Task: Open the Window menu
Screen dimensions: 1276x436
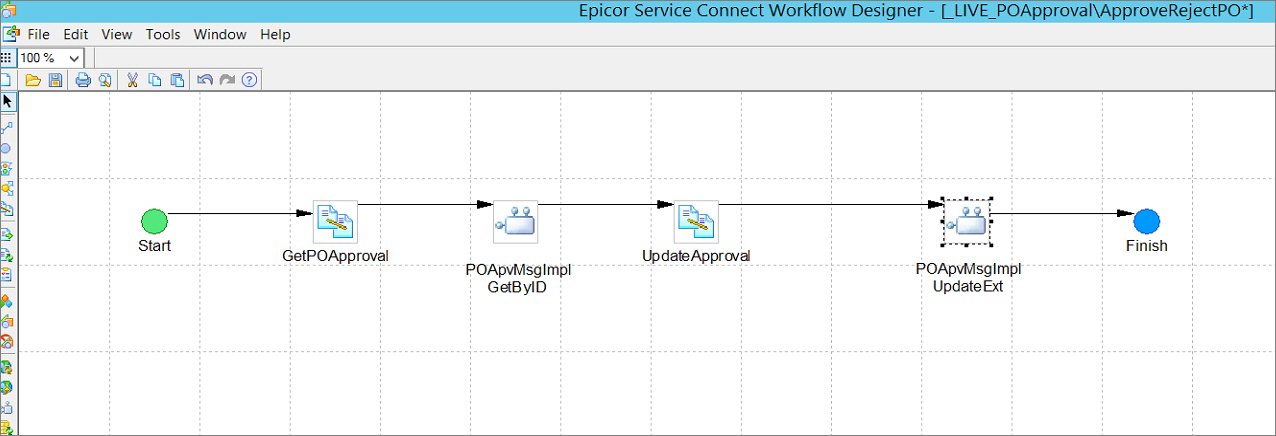Action: click(220, 34)
